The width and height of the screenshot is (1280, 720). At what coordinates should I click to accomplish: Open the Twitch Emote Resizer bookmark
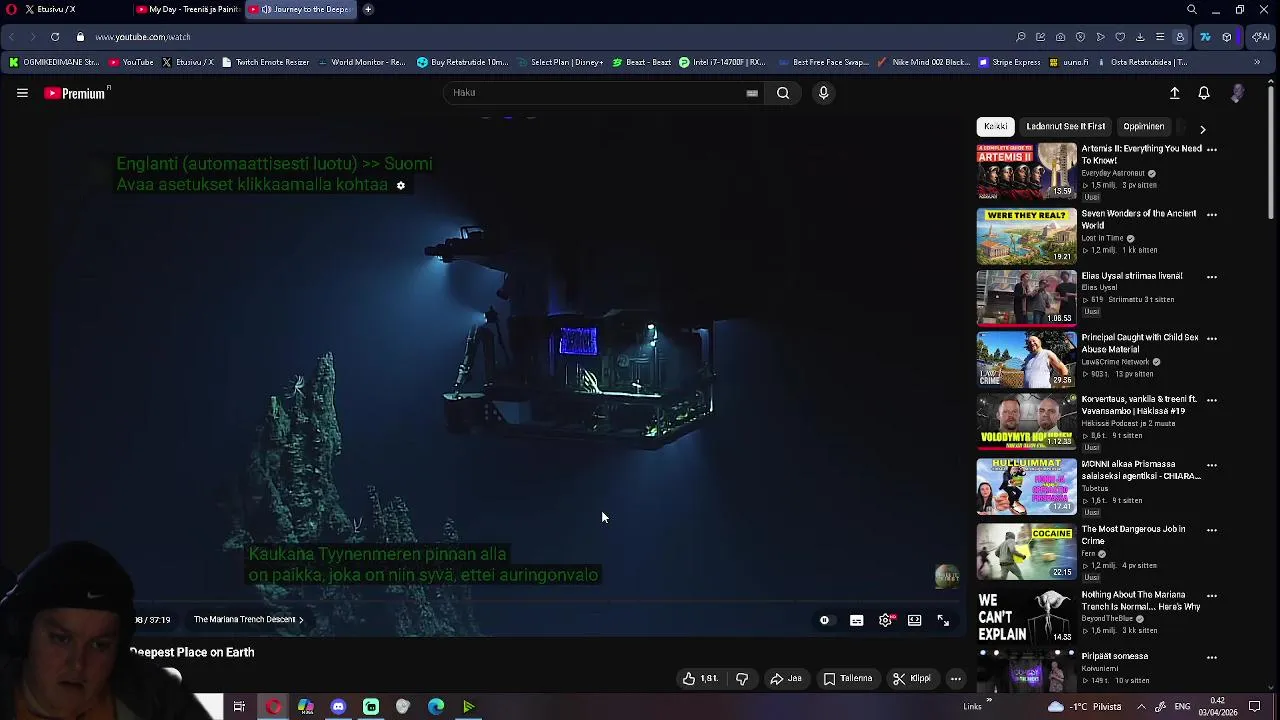(265, 62)
